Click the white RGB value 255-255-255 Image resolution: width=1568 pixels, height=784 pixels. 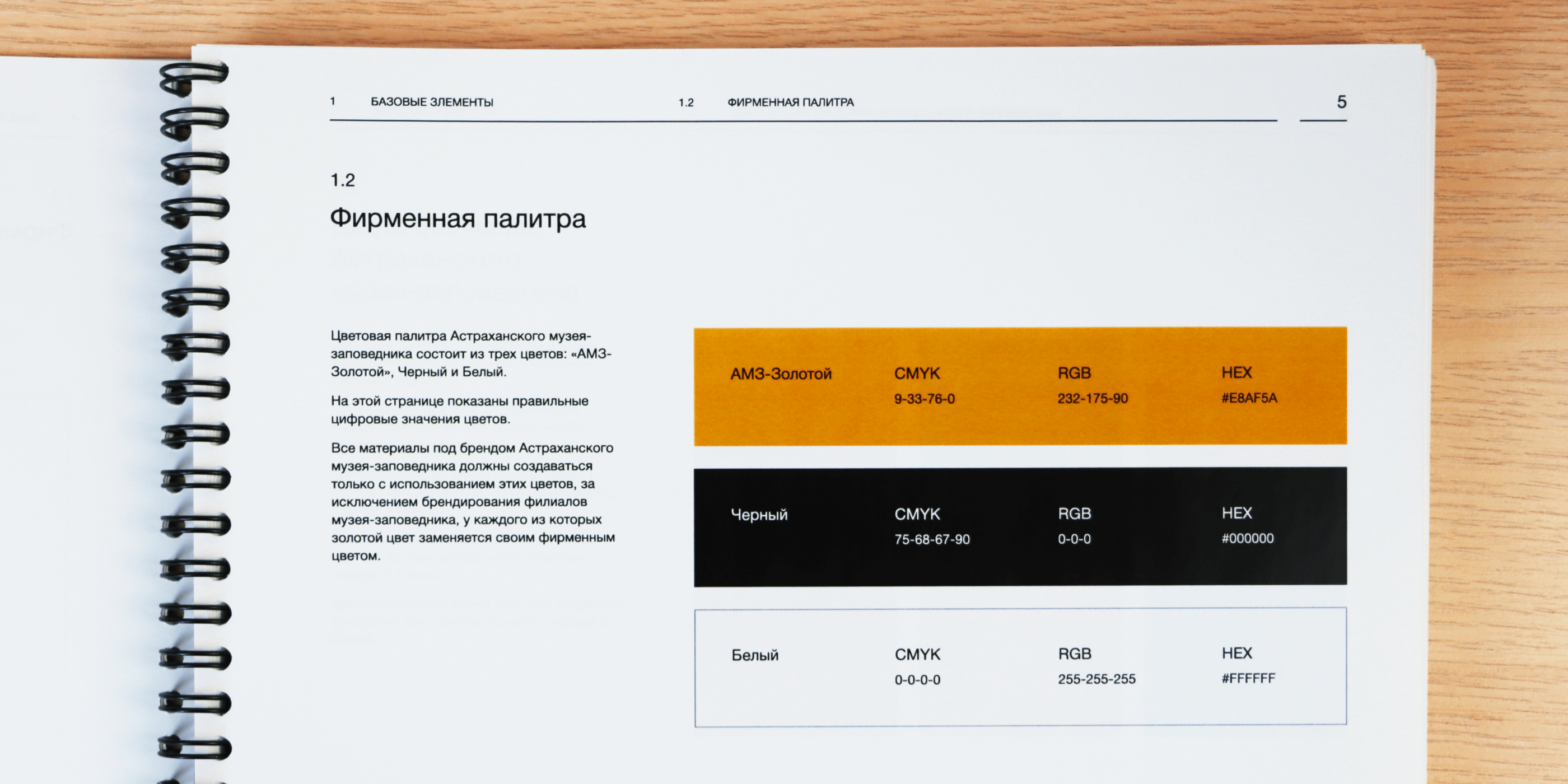1096,679
